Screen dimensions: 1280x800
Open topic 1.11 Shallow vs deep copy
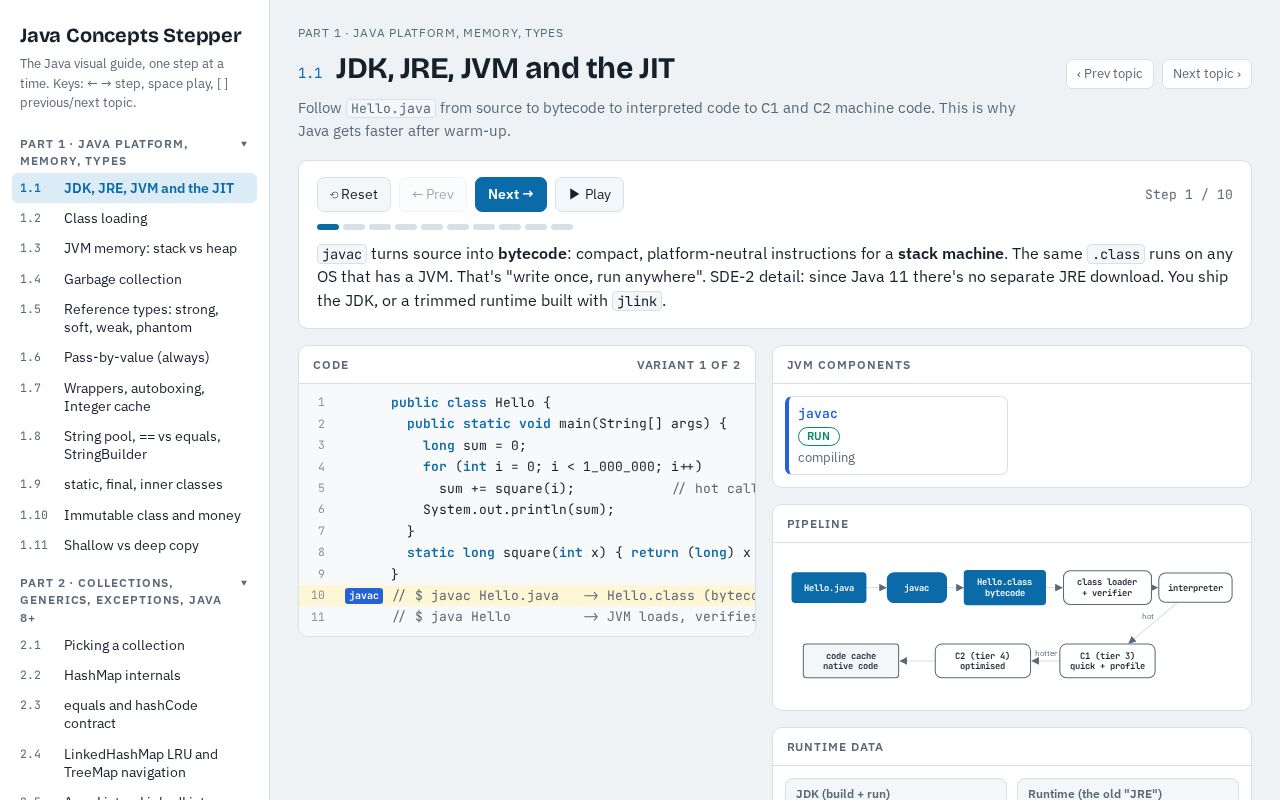point(134,545)
